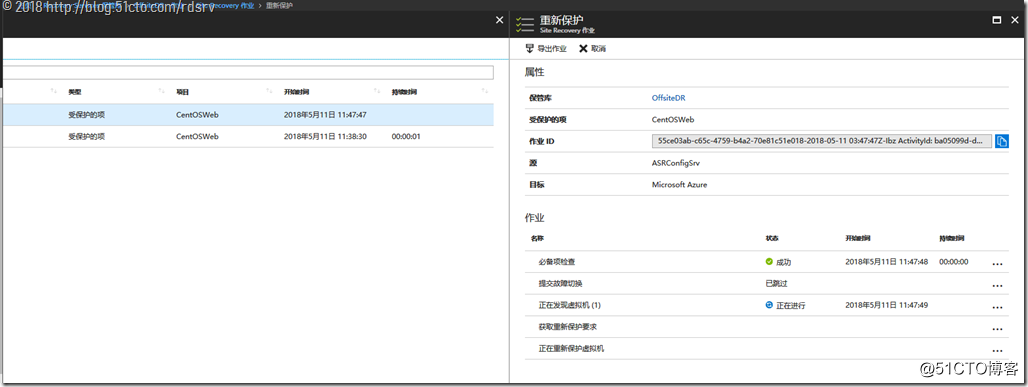Click the jobs filter search box
This screenshot has width=1028, height=387.
pos(247,72)
